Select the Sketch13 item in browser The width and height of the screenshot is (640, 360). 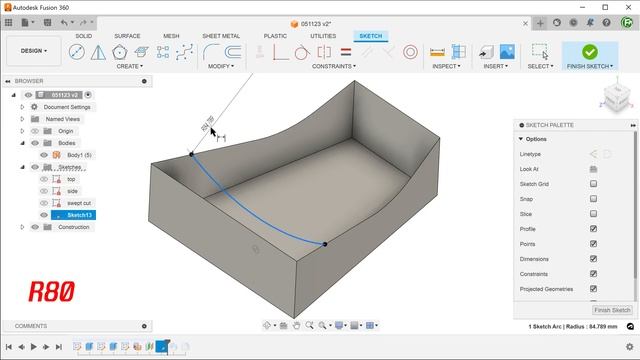73,215
